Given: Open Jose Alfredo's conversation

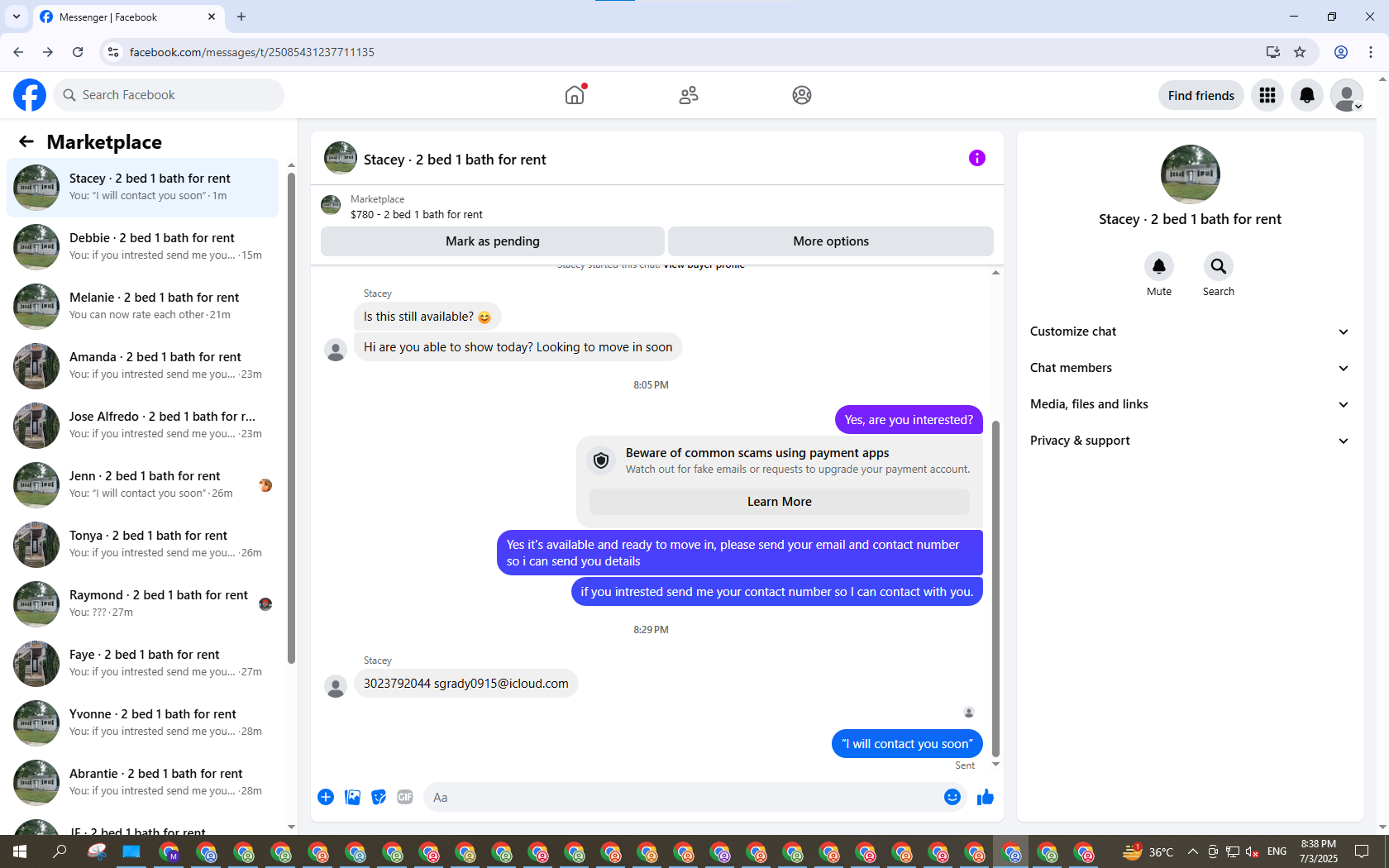Looking at the screenshot, I should click(x=142, y=426).
